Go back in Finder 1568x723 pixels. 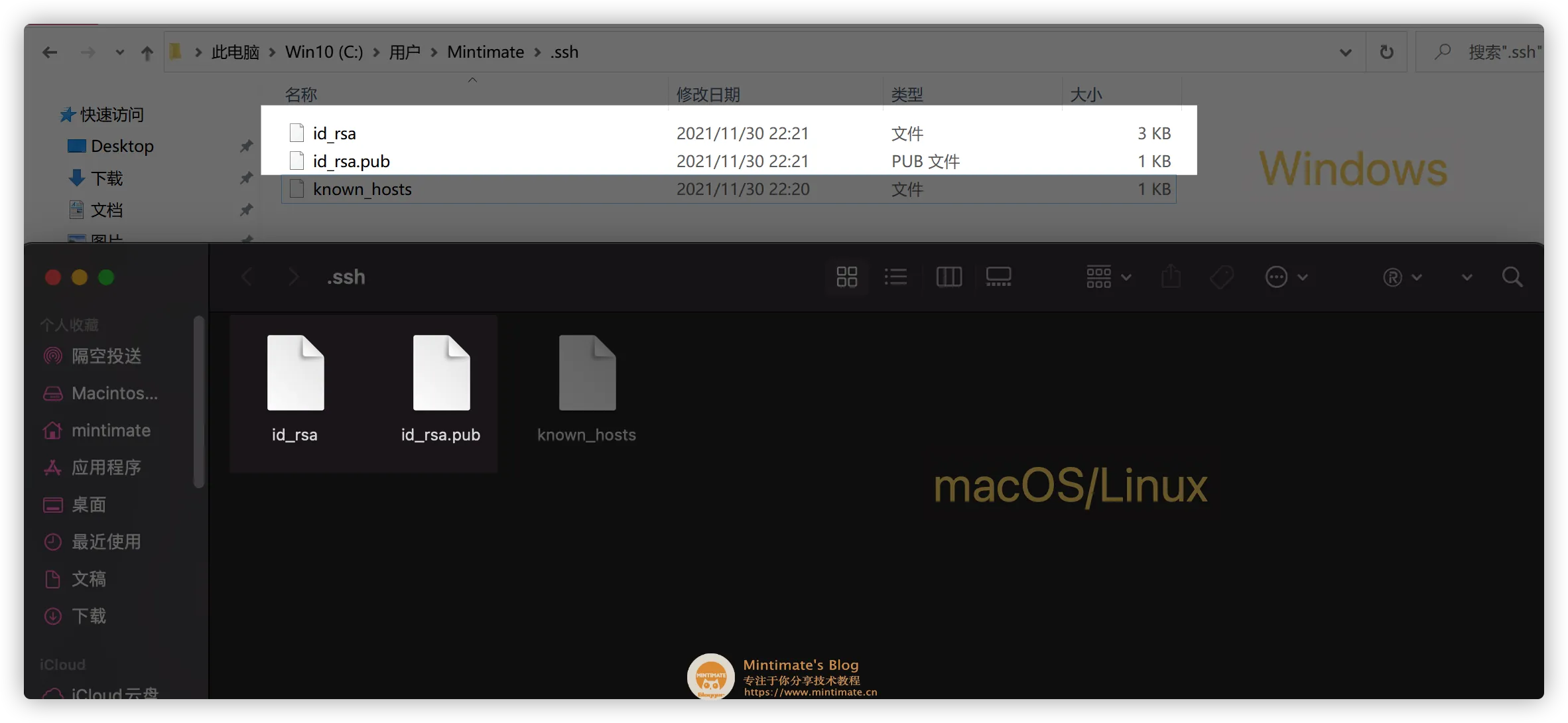pos(247,277)
